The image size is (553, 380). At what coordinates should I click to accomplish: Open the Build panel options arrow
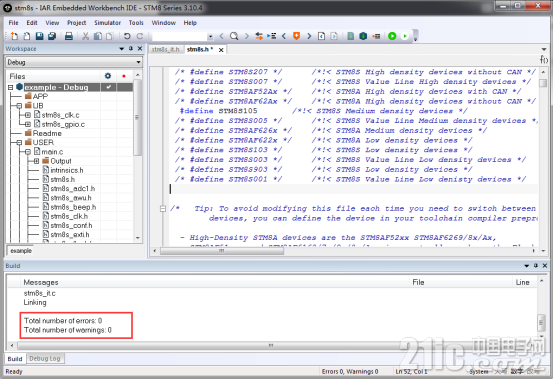click(x=527, y=266)
